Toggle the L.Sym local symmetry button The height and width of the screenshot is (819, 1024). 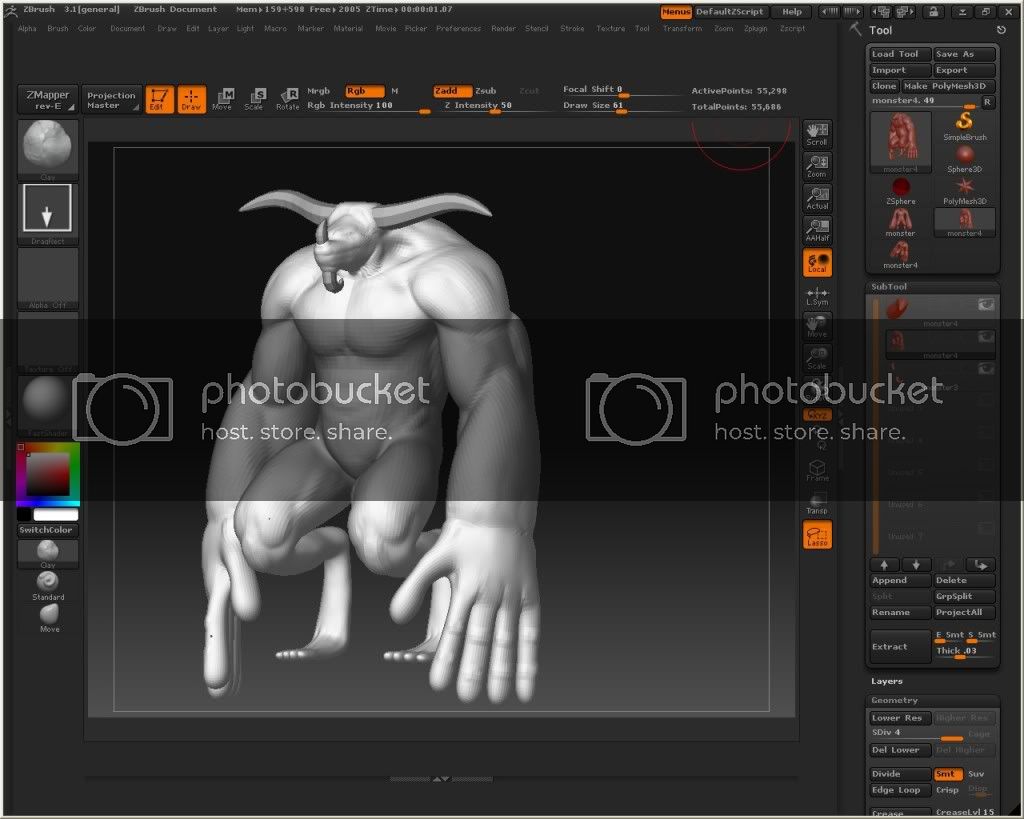[x=817, y=295]
